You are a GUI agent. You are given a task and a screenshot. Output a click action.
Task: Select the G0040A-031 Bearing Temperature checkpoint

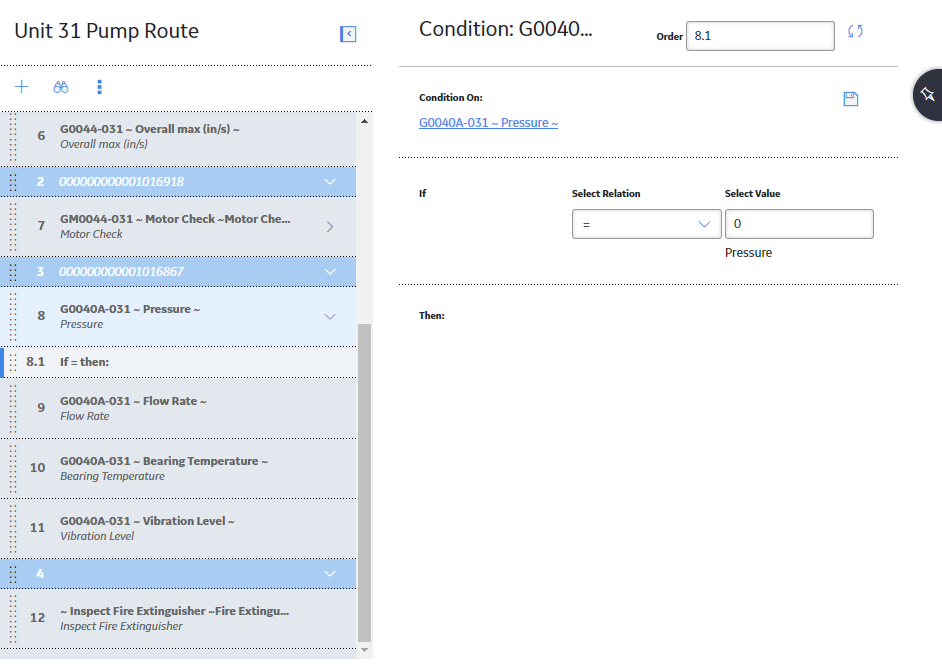pyautogui.click(x=178, y=468)
